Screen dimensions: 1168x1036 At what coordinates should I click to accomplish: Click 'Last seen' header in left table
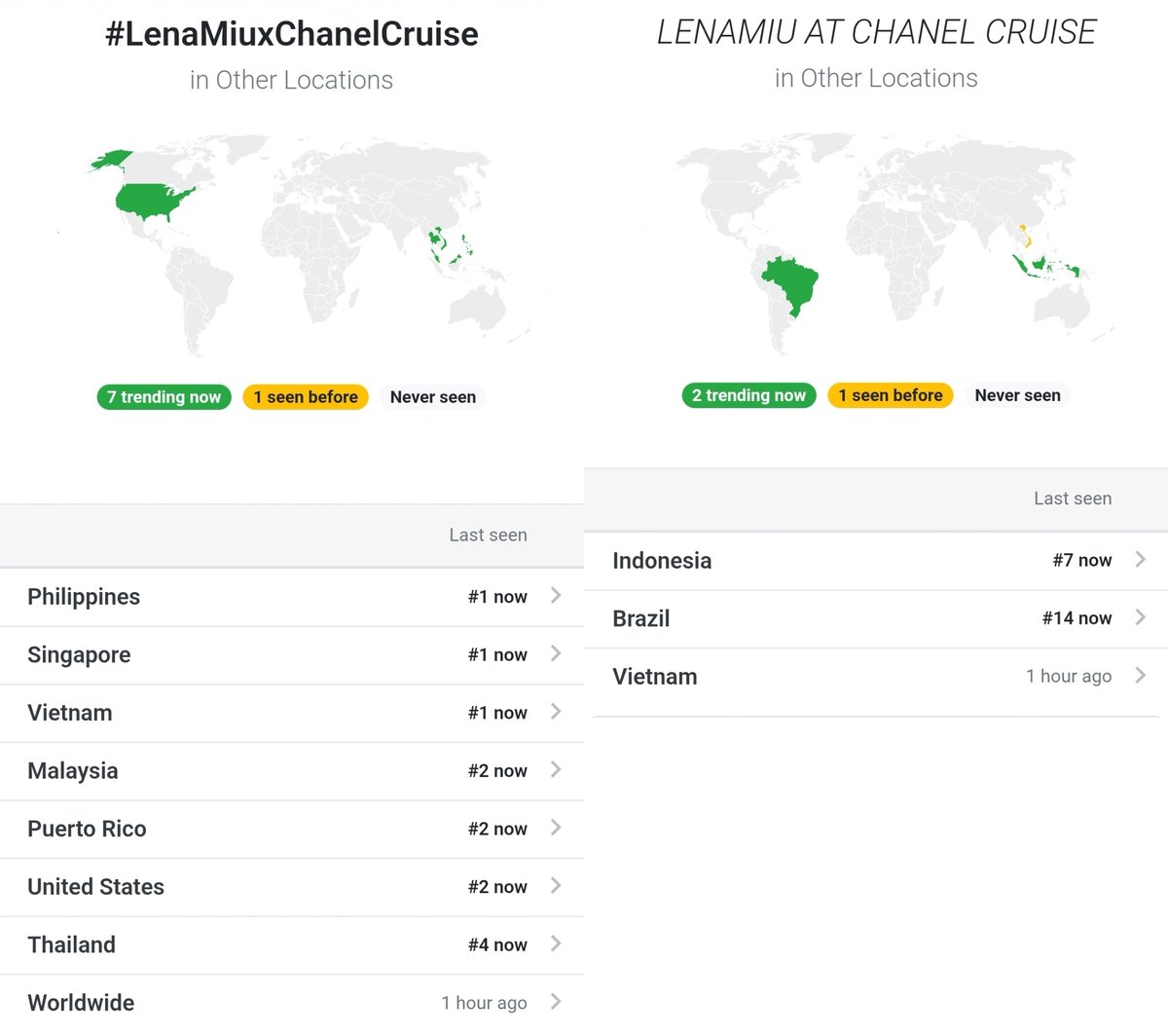(488, 535)
